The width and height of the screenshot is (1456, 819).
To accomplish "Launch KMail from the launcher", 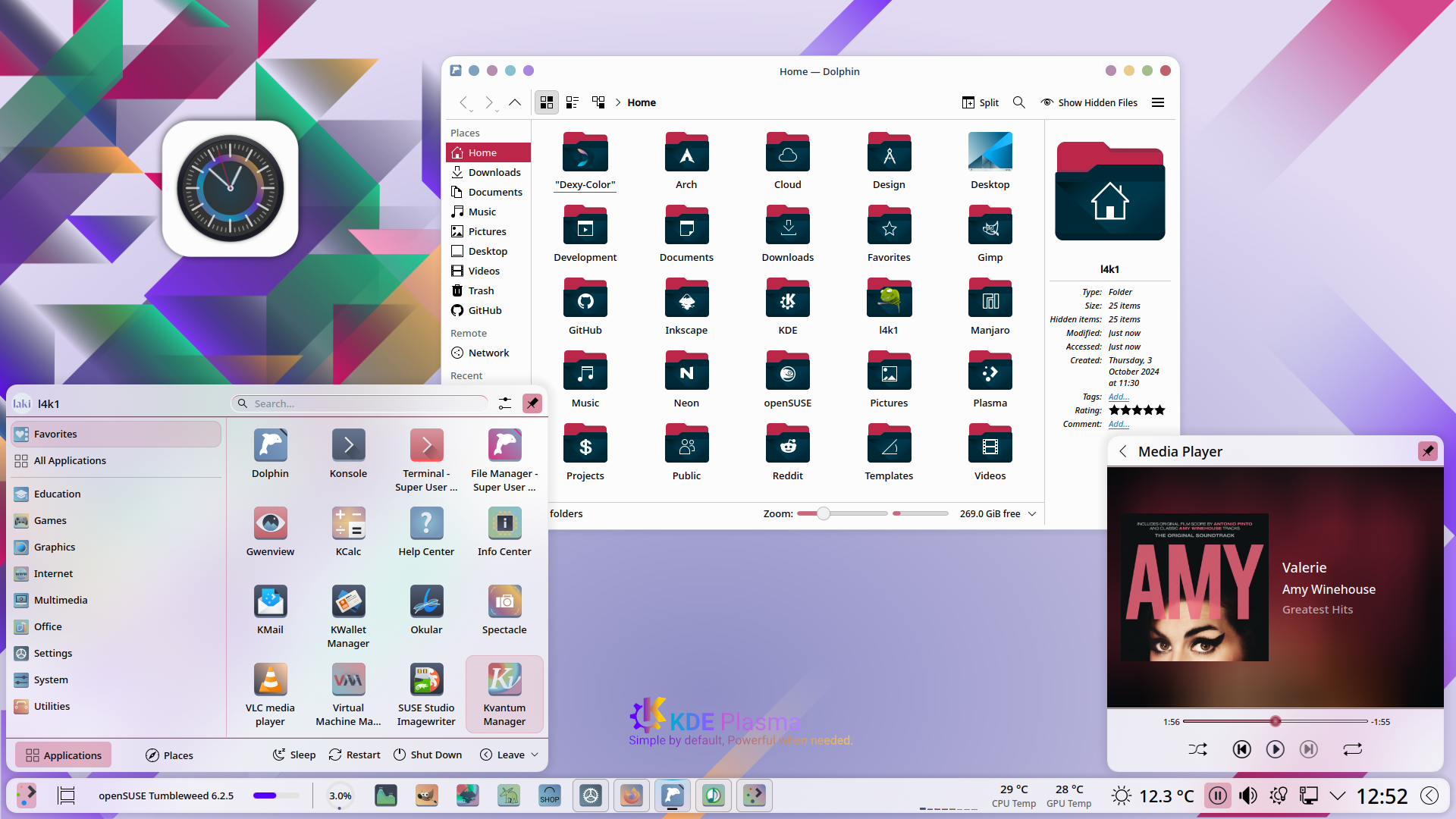I will tap(270, 610).
